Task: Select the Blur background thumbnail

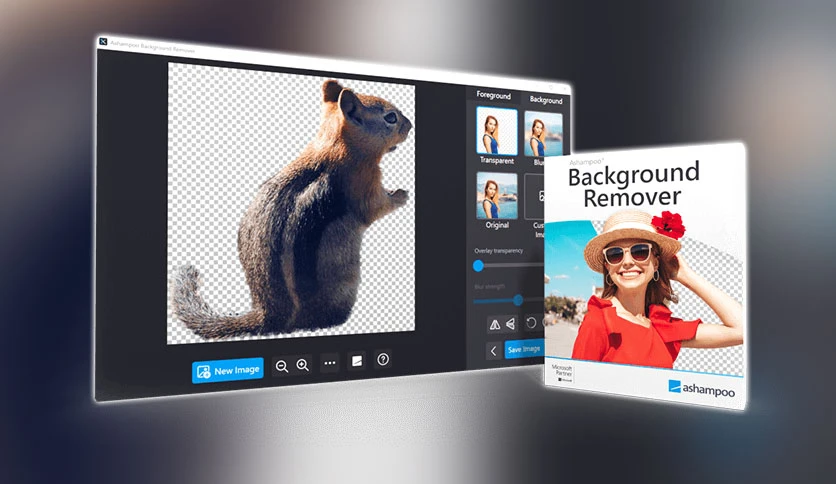Action: [543, 135]
